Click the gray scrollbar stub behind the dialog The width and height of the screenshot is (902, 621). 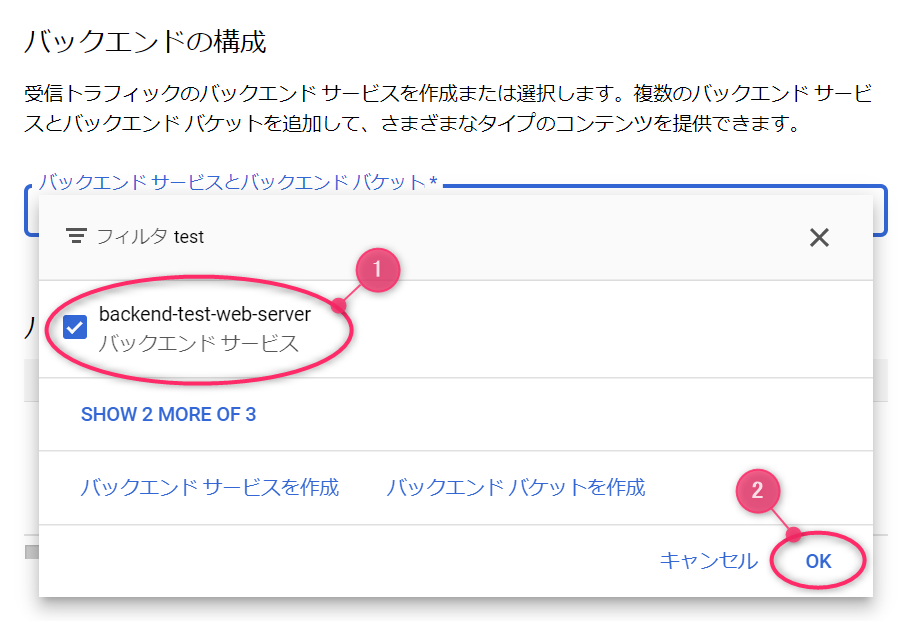pyautogui.click(x=32, y=551)
